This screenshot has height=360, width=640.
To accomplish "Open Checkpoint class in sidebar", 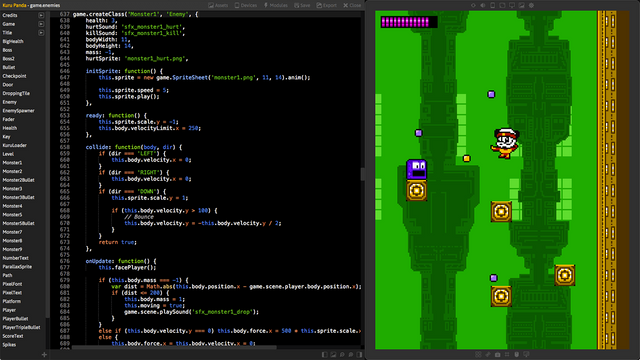I will coord(14,76).
